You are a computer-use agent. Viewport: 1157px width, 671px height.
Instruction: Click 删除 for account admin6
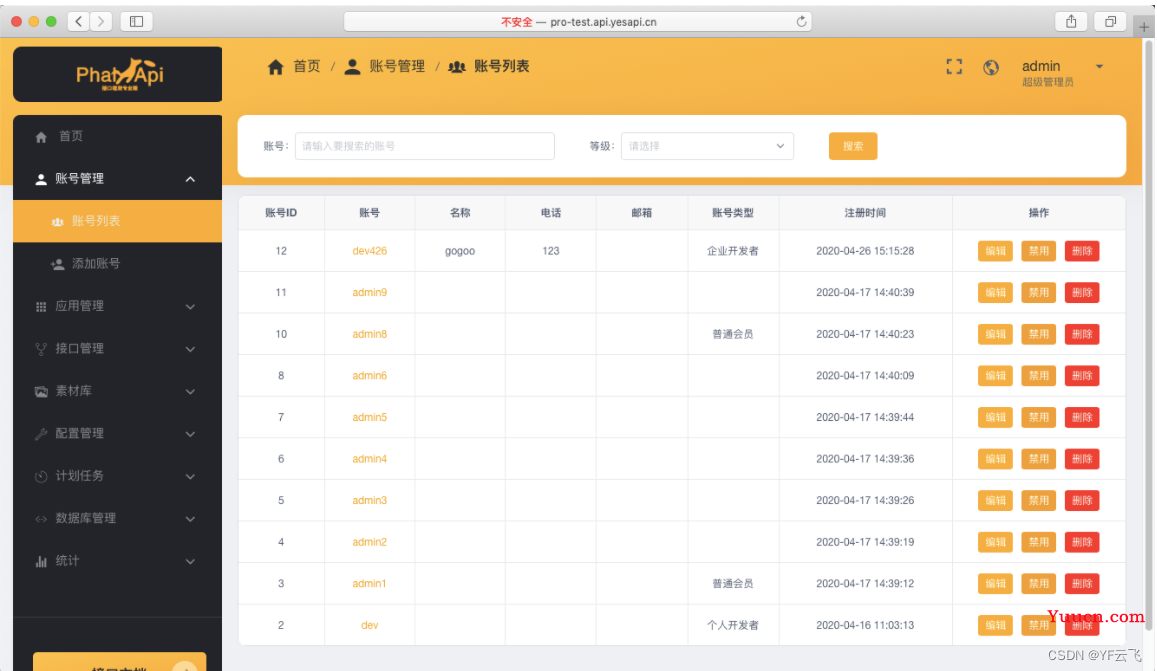point(1082,376)
